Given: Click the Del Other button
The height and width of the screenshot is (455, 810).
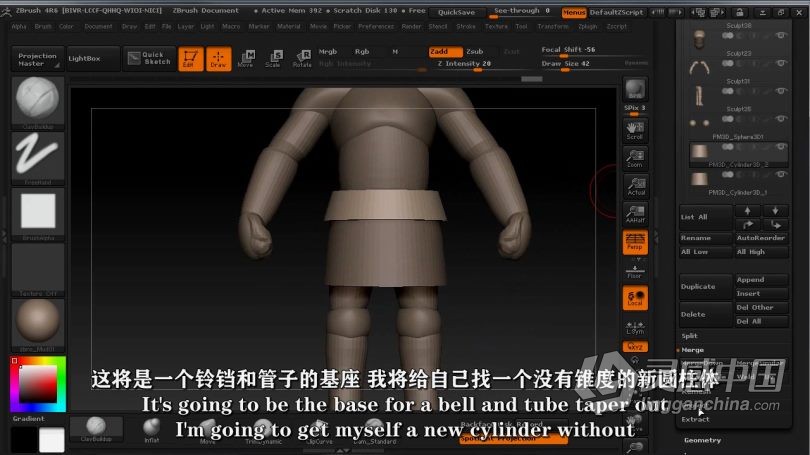Looking at the screenshot, I should [761, 307].
